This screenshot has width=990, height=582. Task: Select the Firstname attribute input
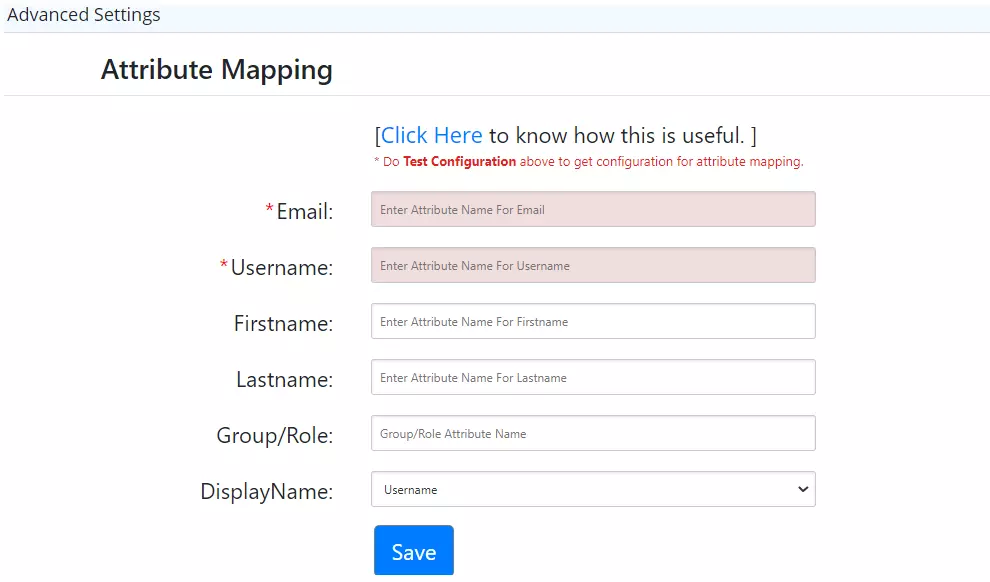click(593, 321)
